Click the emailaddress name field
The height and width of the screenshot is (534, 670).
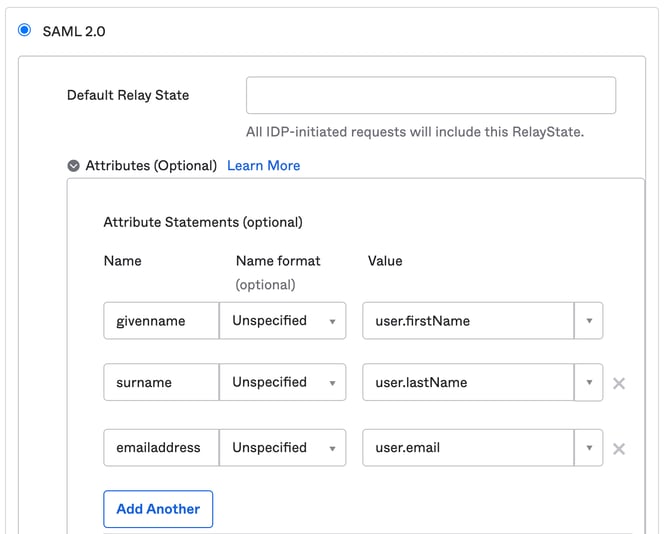[160, 448]
